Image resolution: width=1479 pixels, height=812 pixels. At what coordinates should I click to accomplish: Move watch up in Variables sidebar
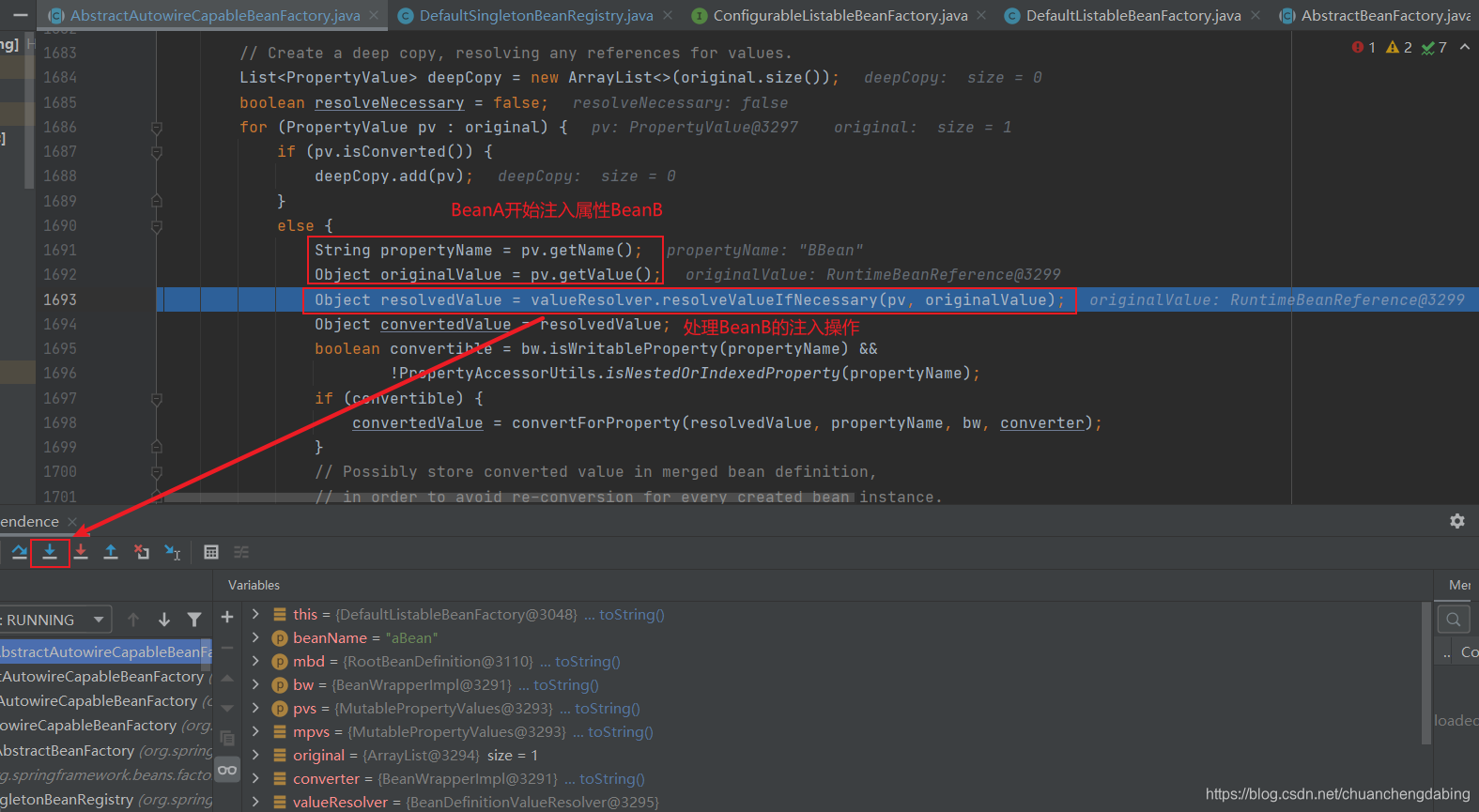[x=227, y=678]
